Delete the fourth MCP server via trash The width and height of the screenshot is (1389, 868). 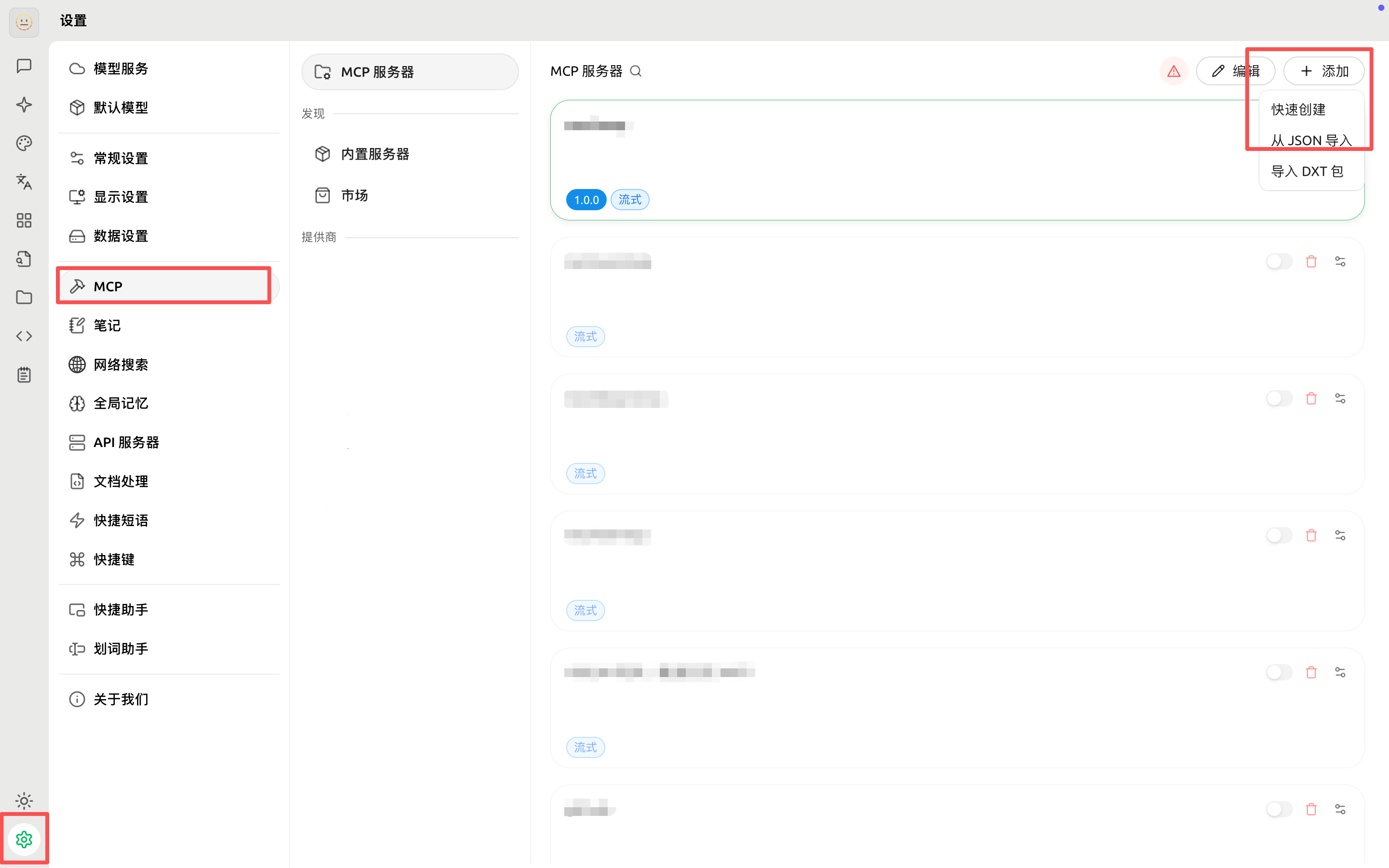(1311, 536)
